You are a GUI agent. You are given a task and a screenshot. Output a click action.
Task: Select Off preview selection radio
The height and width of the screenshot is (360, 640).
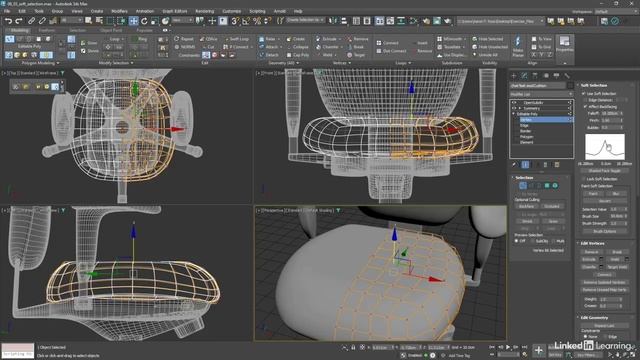[516, 241]
